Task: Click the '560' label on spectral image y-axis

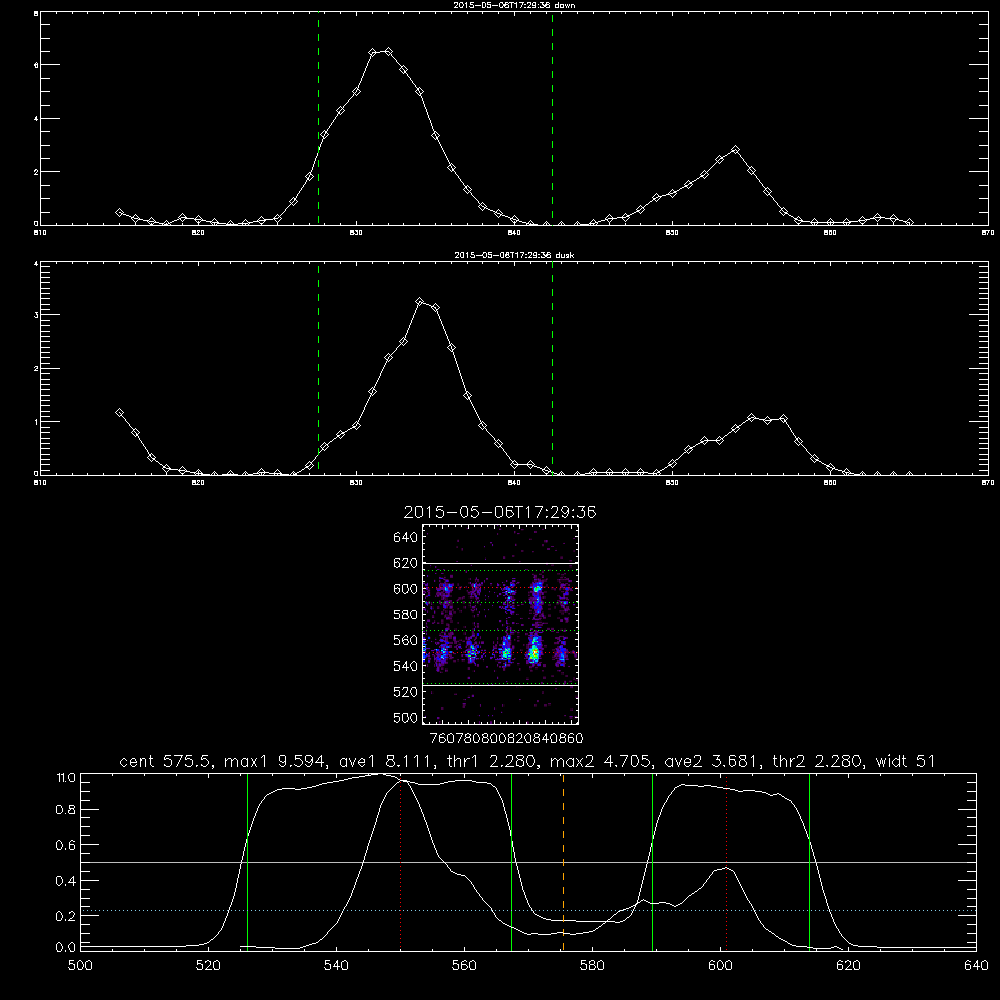Action: 405,640
